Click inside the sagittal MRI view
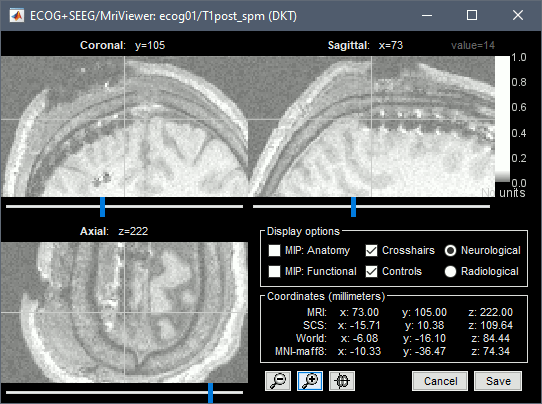 coord(372,126)
